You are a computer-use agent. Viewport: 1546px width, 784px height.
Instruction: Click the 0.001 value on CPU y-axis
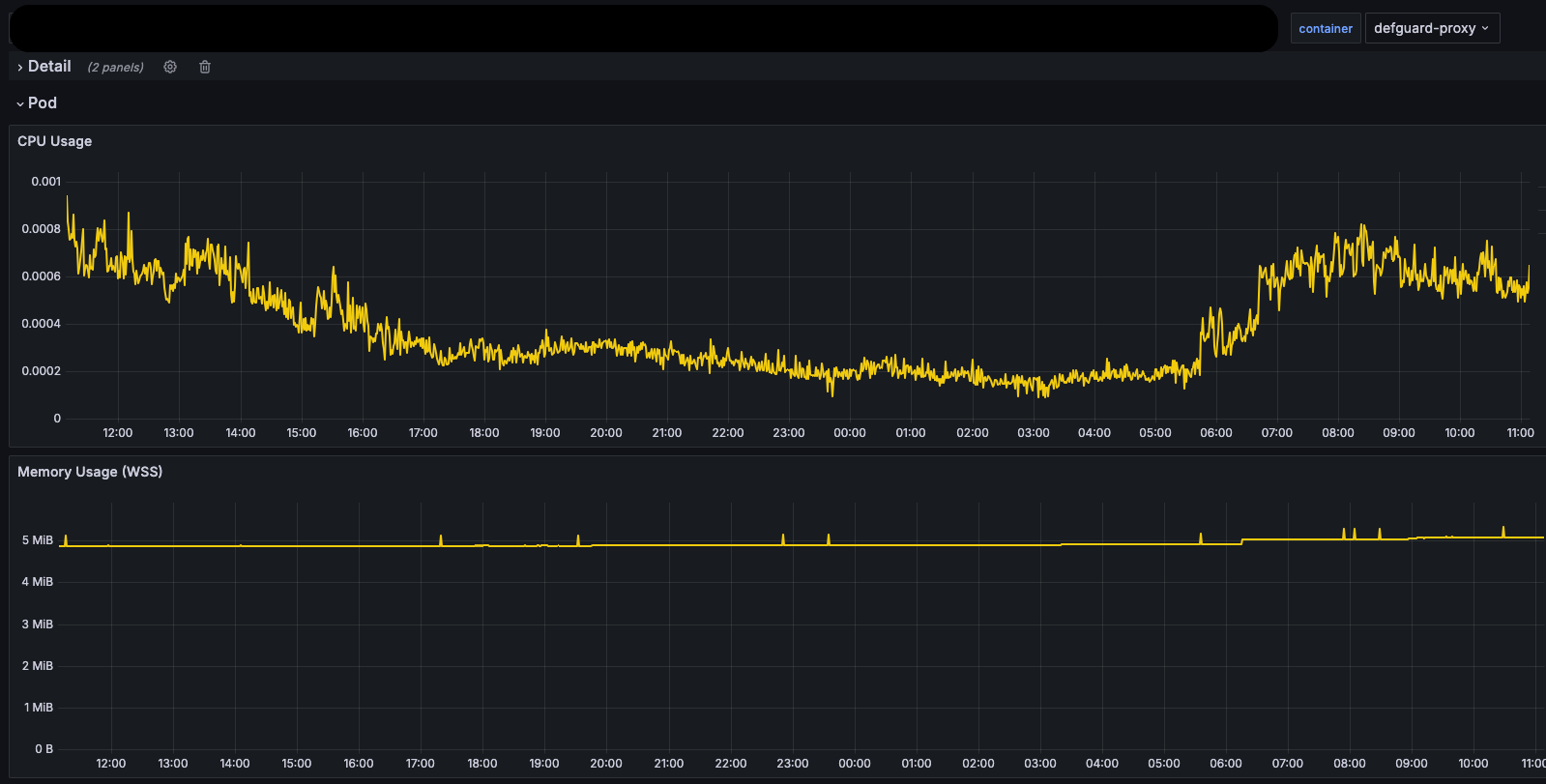point(45,182)
